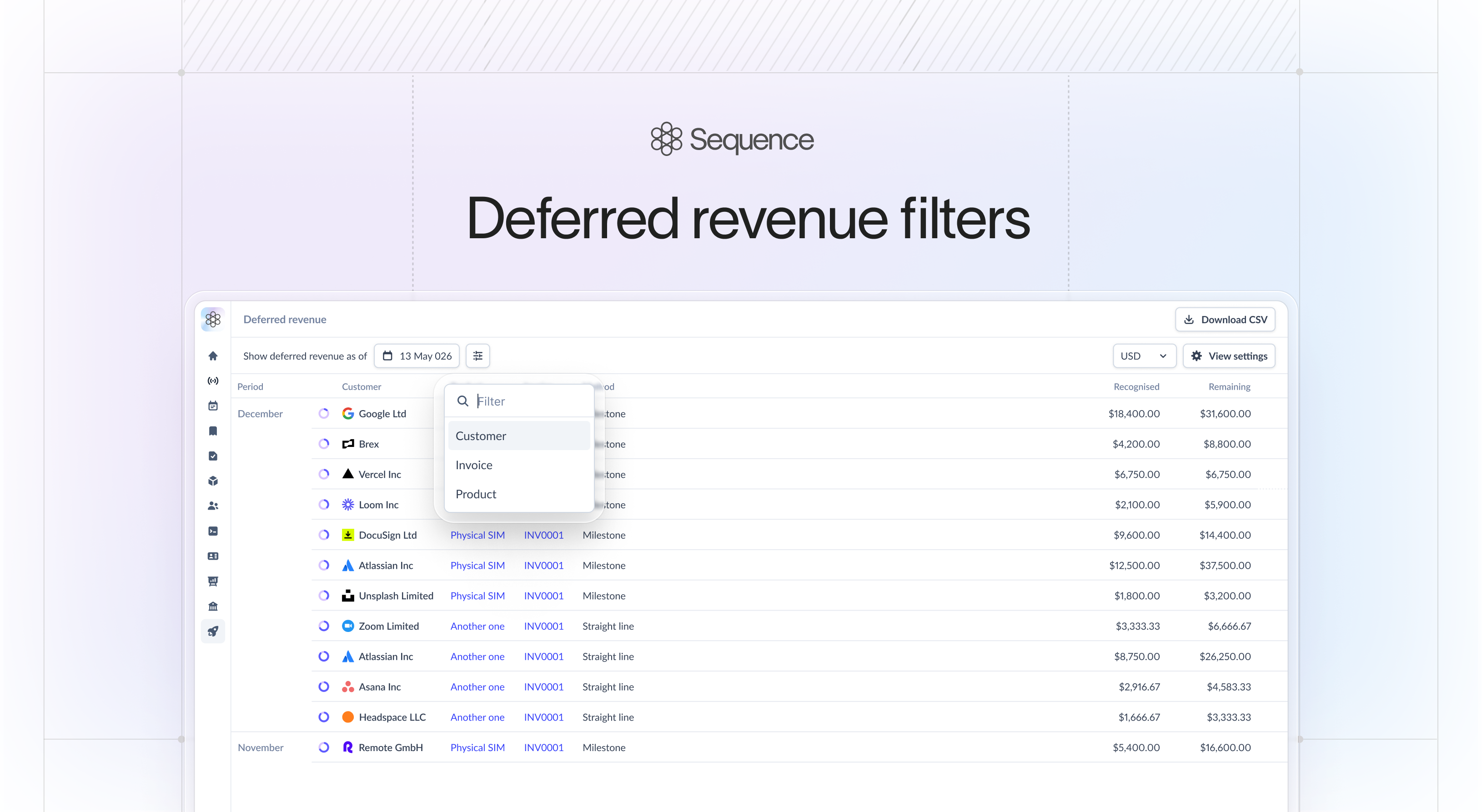Open the presentation chart sidebar icon
The width and height of the screenshot is (1482, 812).
coord(213,581)
